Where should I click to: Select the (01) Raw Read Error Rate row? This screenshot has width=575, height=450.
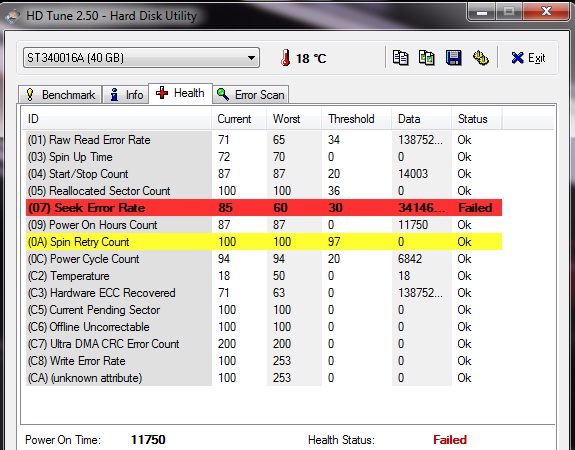[264, 140]
